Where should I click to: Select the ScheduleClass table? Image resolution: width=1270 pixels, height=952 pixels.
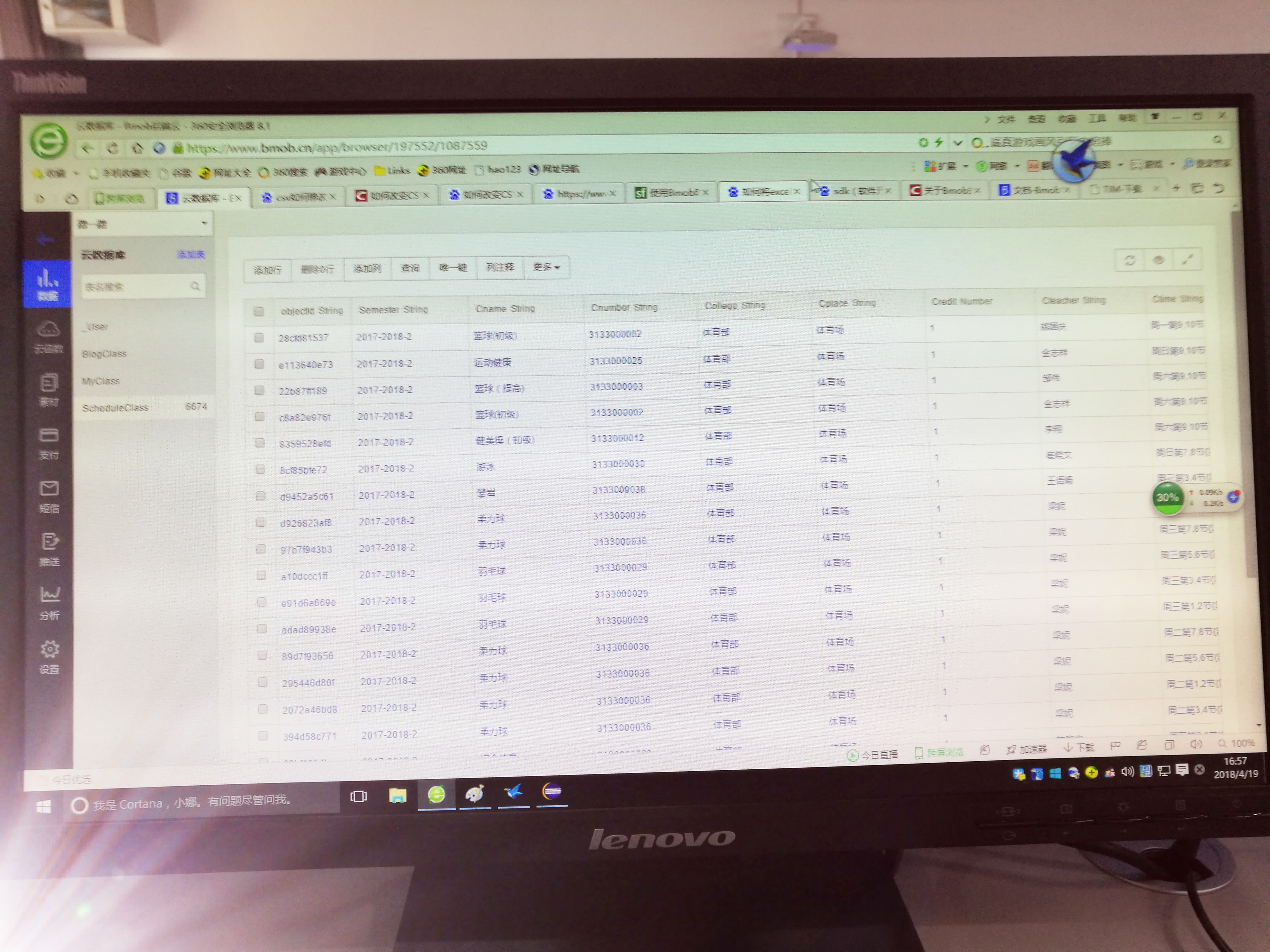pyautogui.click(x=144, y=408)
